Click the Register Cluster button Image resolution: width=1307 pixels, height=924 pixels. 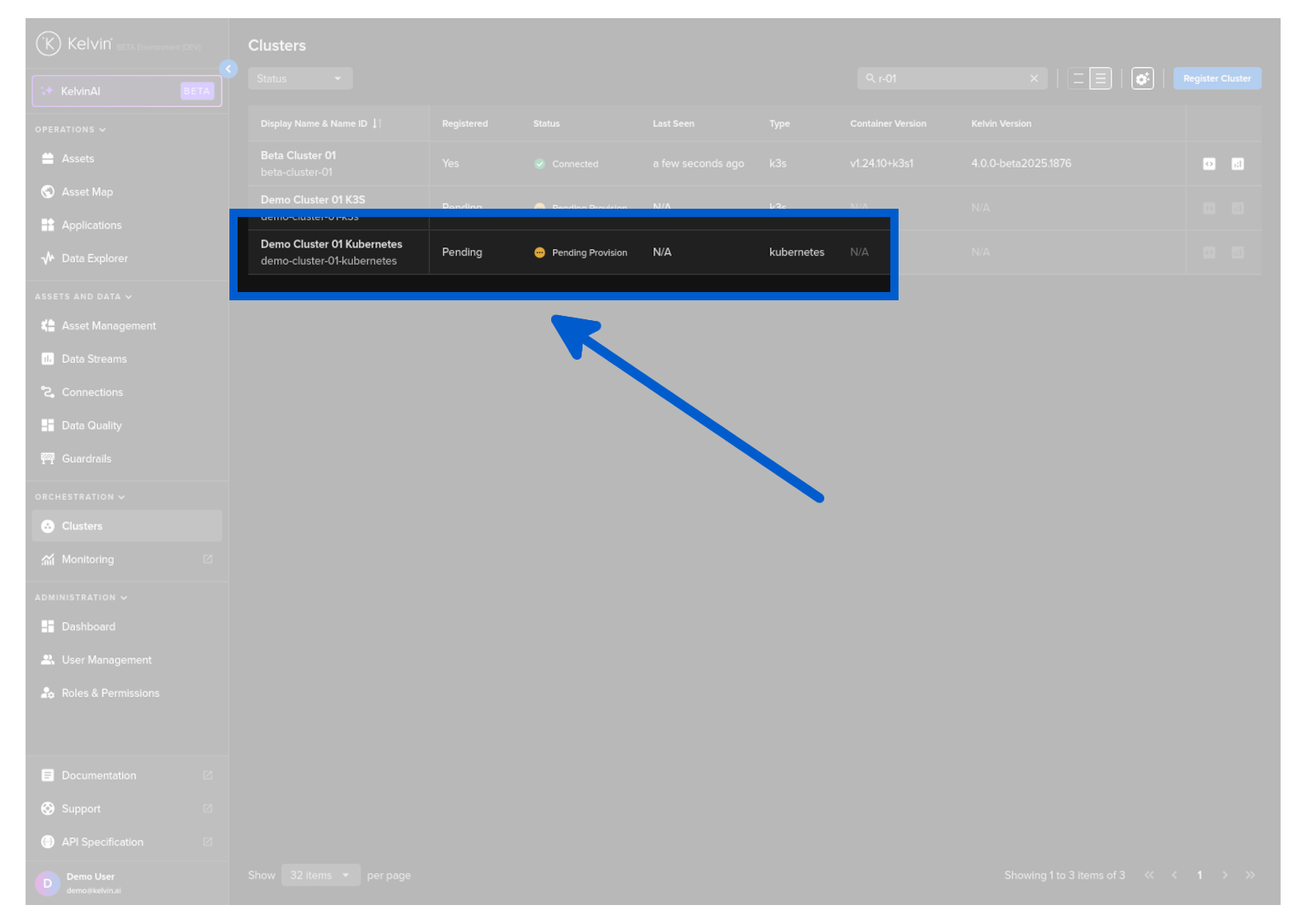tap(1216, 79)
